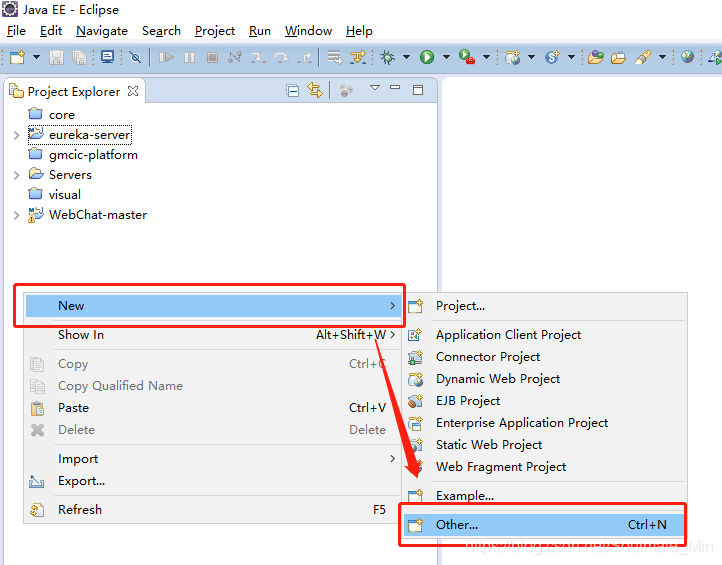Click the Resume debug icon
722x565 pixels.
pos(166,57)
